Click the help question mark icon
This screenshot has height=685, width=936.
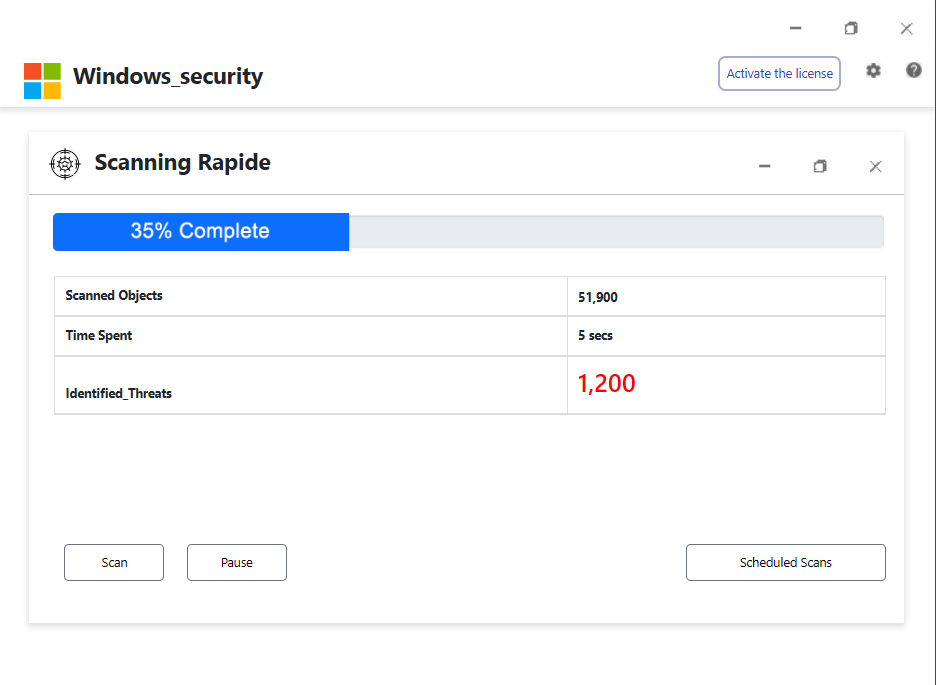(913, 70)
